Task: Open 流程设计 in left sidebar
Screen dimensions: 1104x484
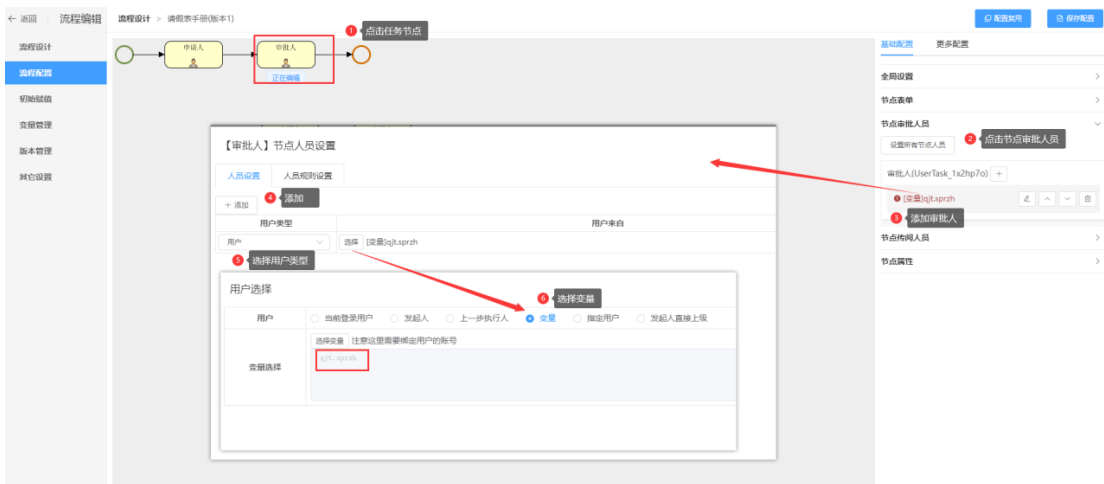Action: 56,46
